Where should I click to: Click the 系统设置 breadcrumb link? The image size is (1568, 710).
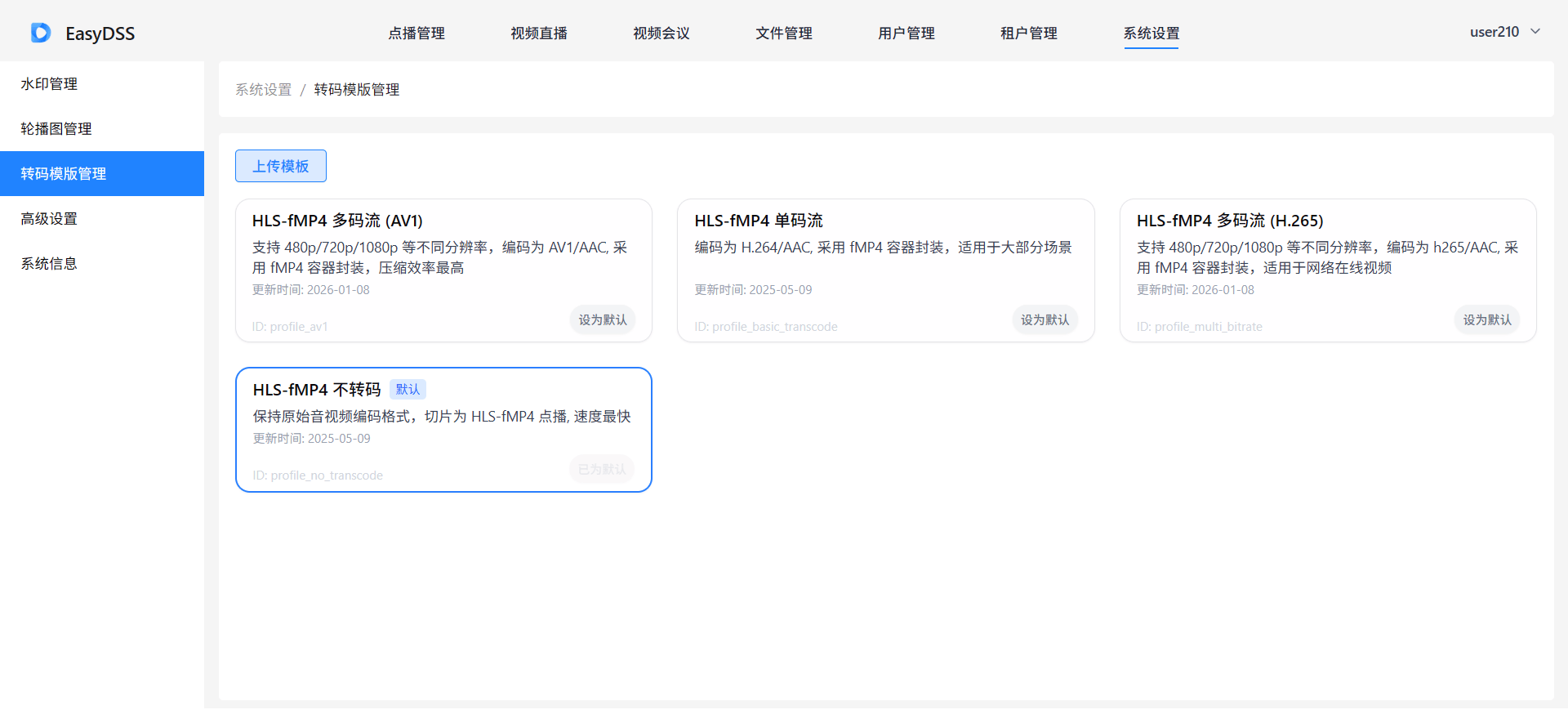pyautogui.click(x=263, y=90)
